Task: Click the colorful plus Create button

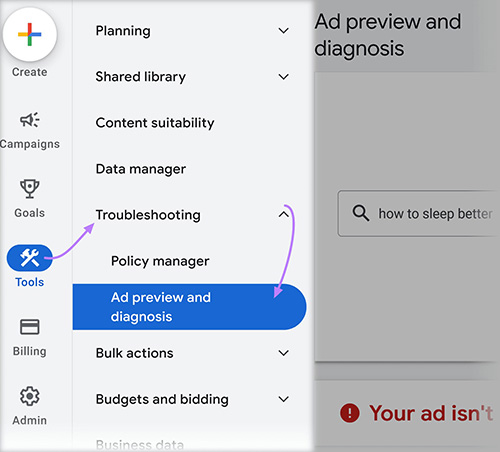Action: point(30,34)
